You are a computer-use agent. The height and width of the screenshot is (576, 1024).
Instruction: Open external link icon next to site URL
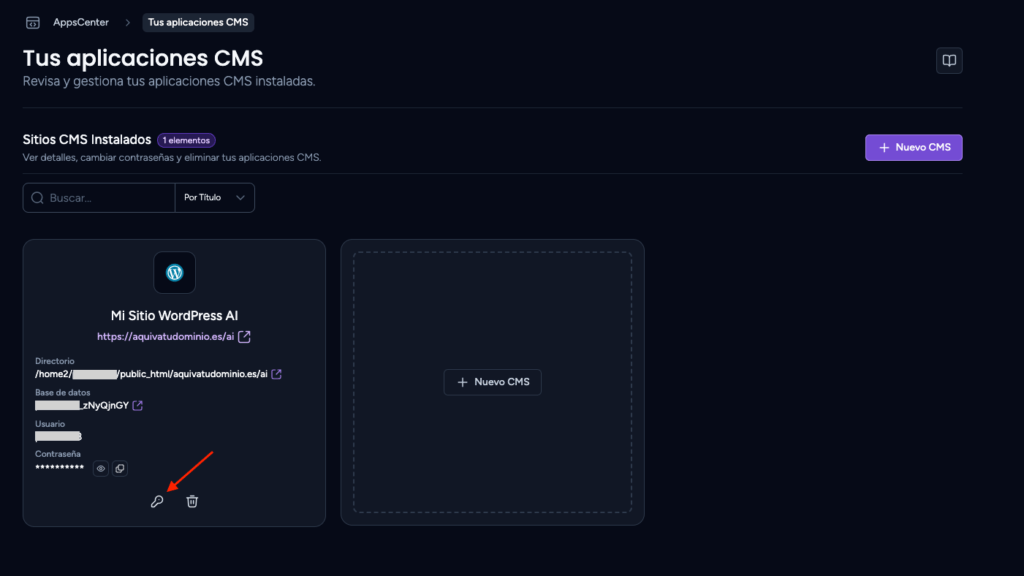tap(244, 337)
